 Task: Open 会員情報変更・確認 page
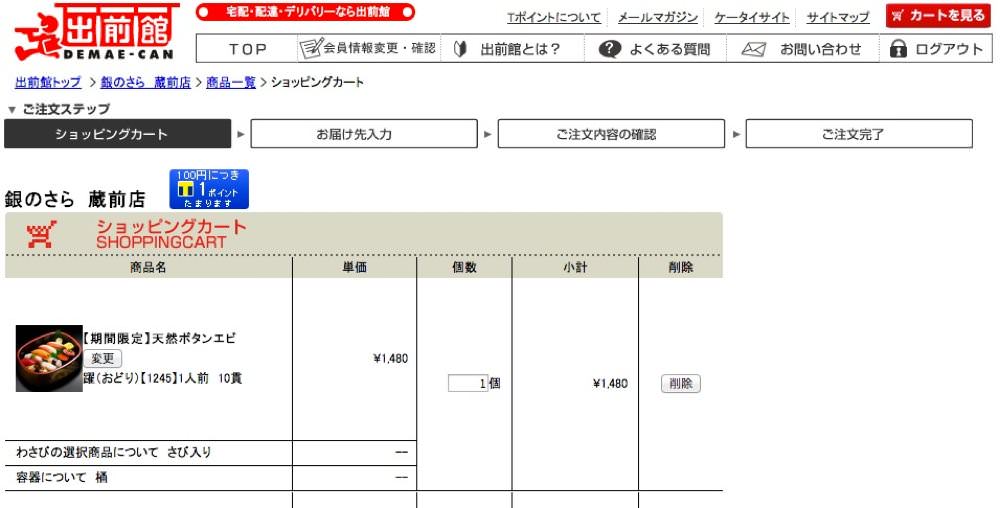(x=368, y=48)
